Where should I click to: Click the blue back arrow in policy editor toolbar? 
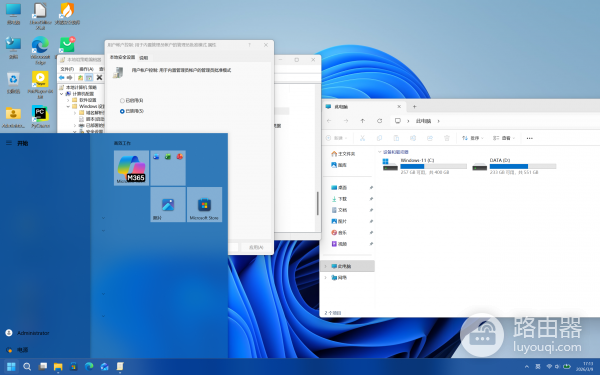tap(61, 78)
